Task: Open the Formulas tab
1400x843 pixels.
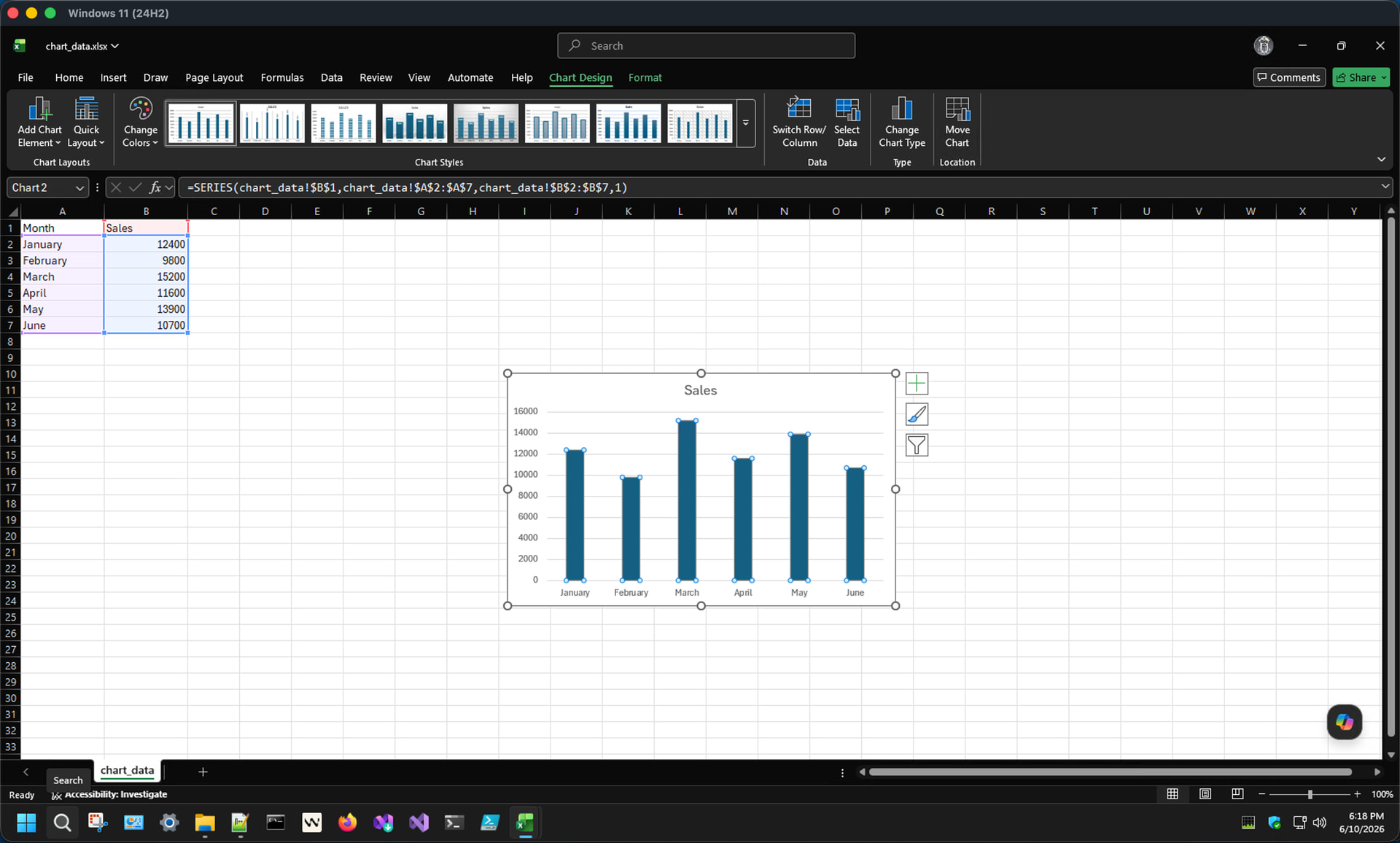Action: [x=282, y=77]
